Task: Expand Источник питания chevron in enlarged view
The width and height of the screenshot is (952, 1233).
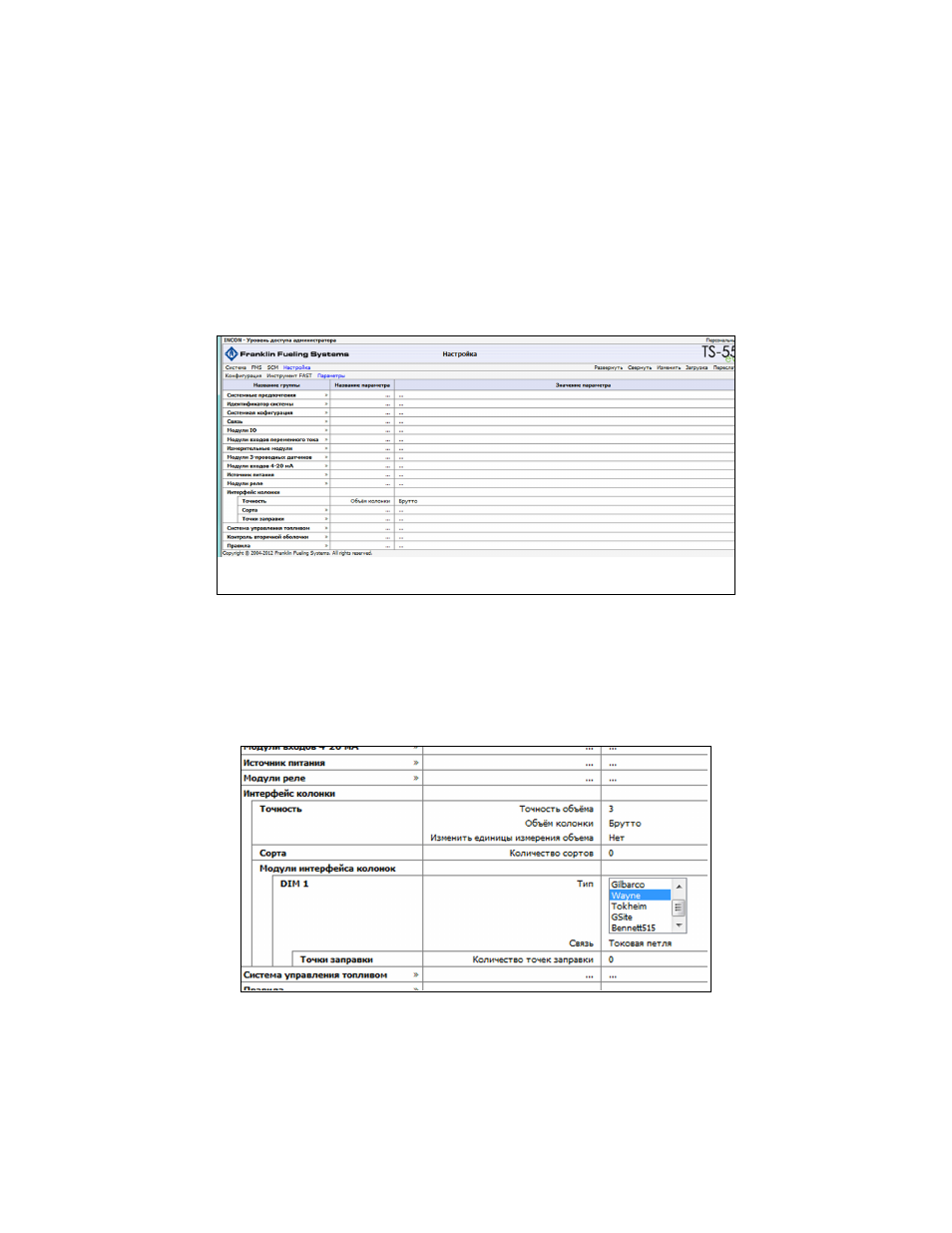Action: pos(416,763)
